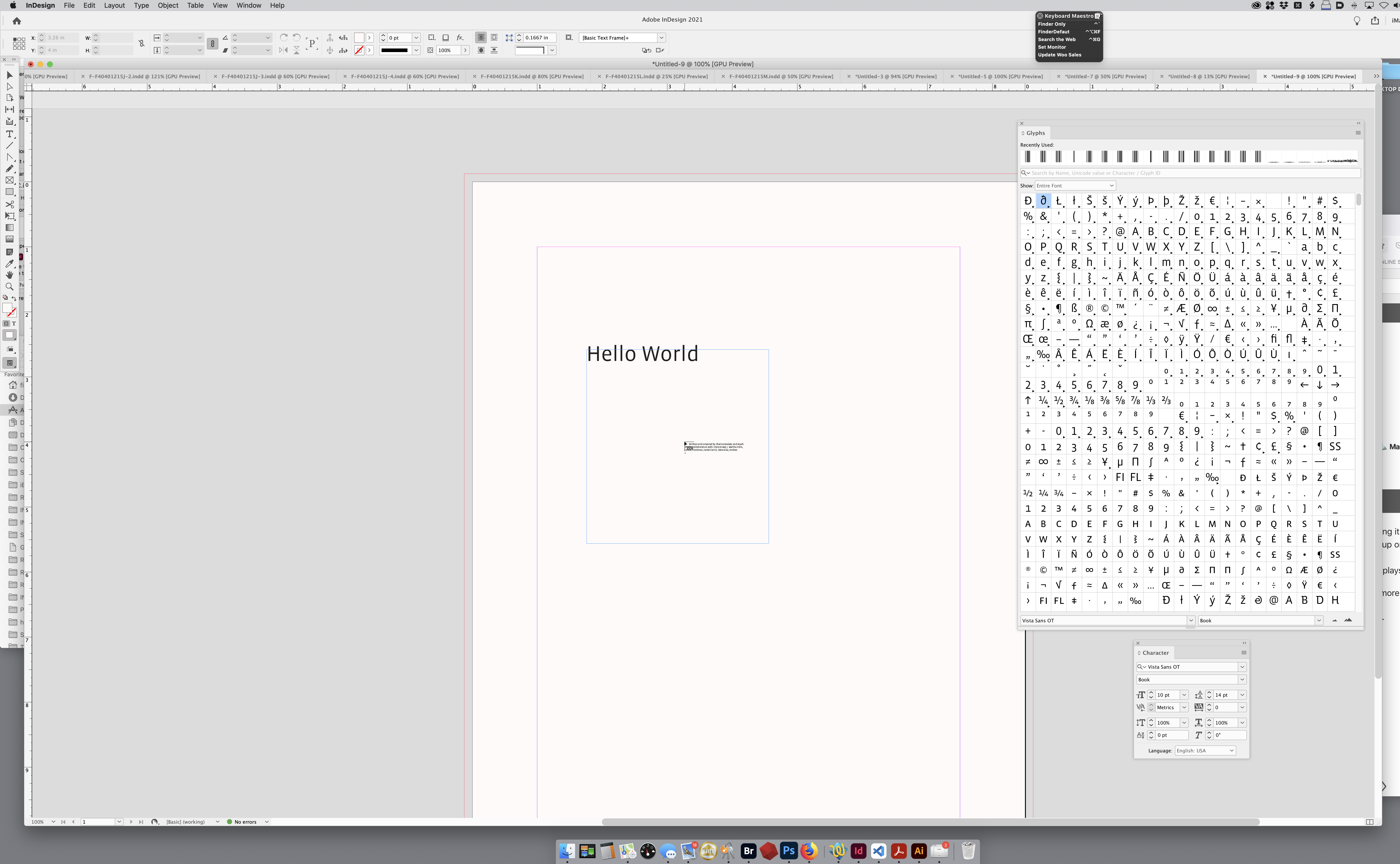This screenshot has height=864, width=1400.
Task: Open the fx effects menu in the control bar
Action: tap(460, 38)
